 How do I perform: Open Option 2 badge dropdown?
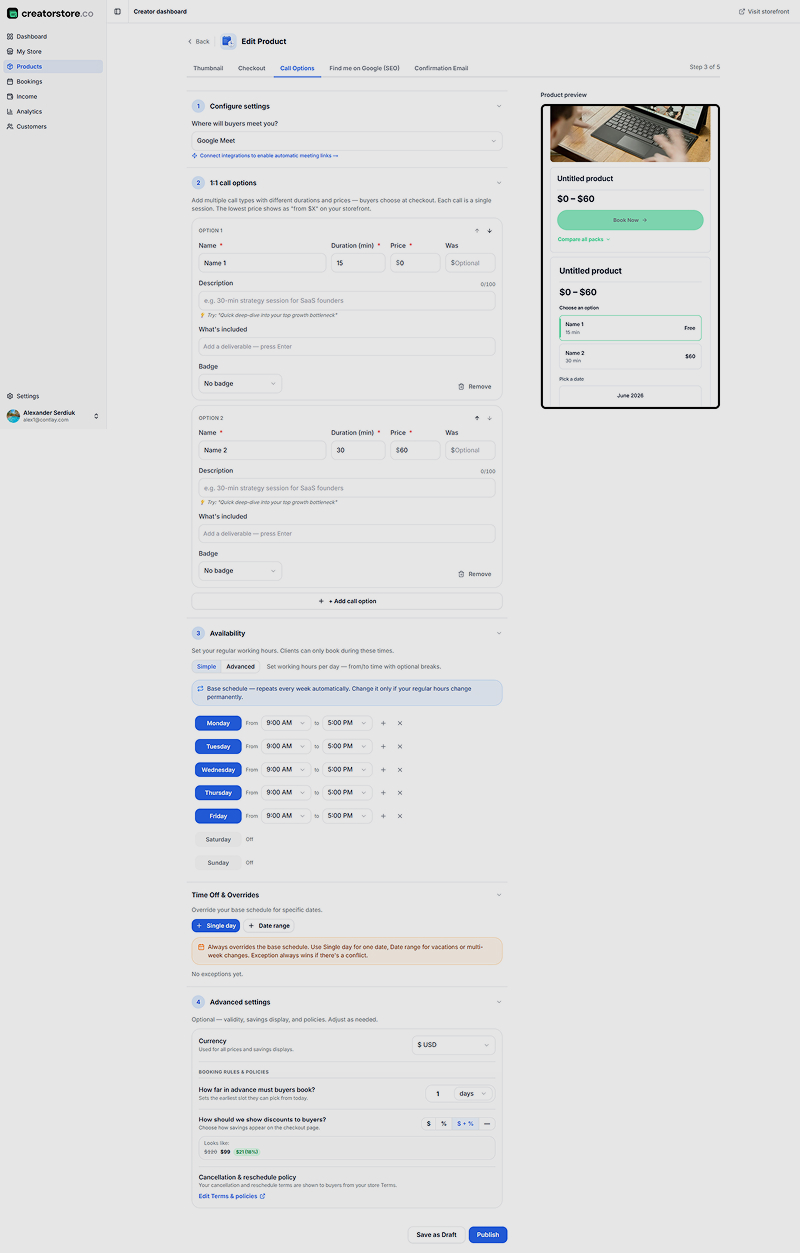click(x=240, y=571)
